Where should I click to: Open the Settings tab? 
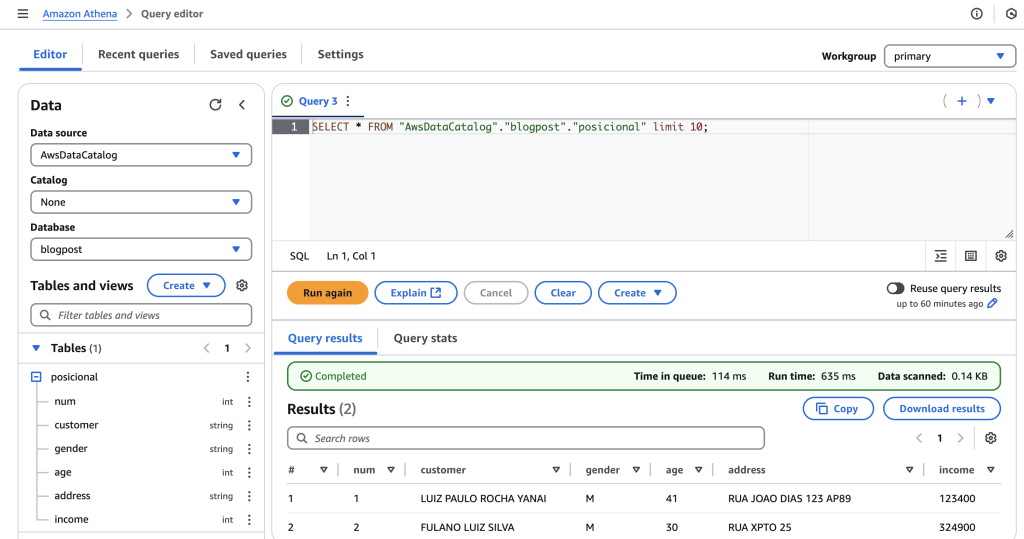click(x=340, y=54)
